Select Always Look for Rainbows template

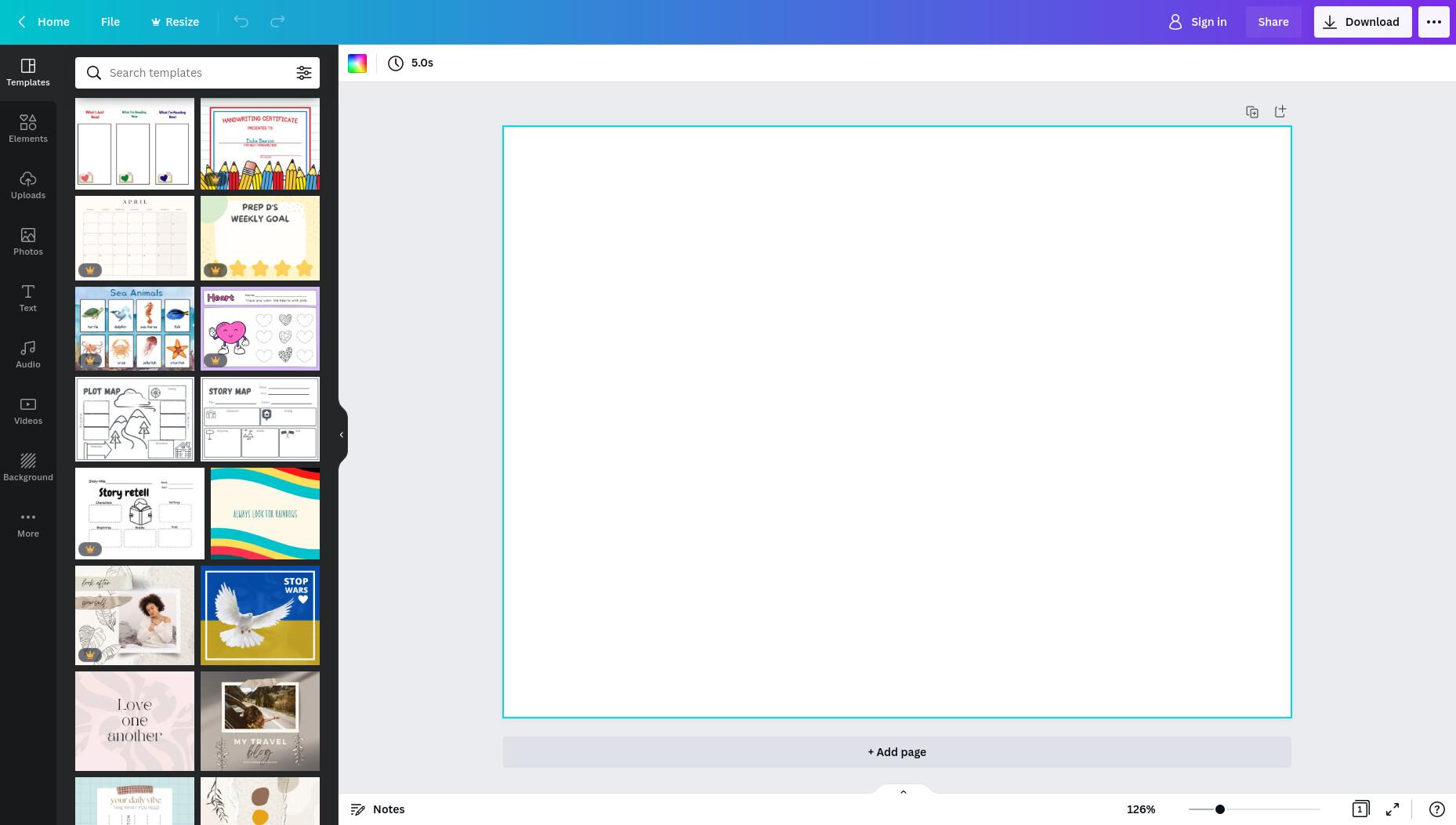[265, 514]
